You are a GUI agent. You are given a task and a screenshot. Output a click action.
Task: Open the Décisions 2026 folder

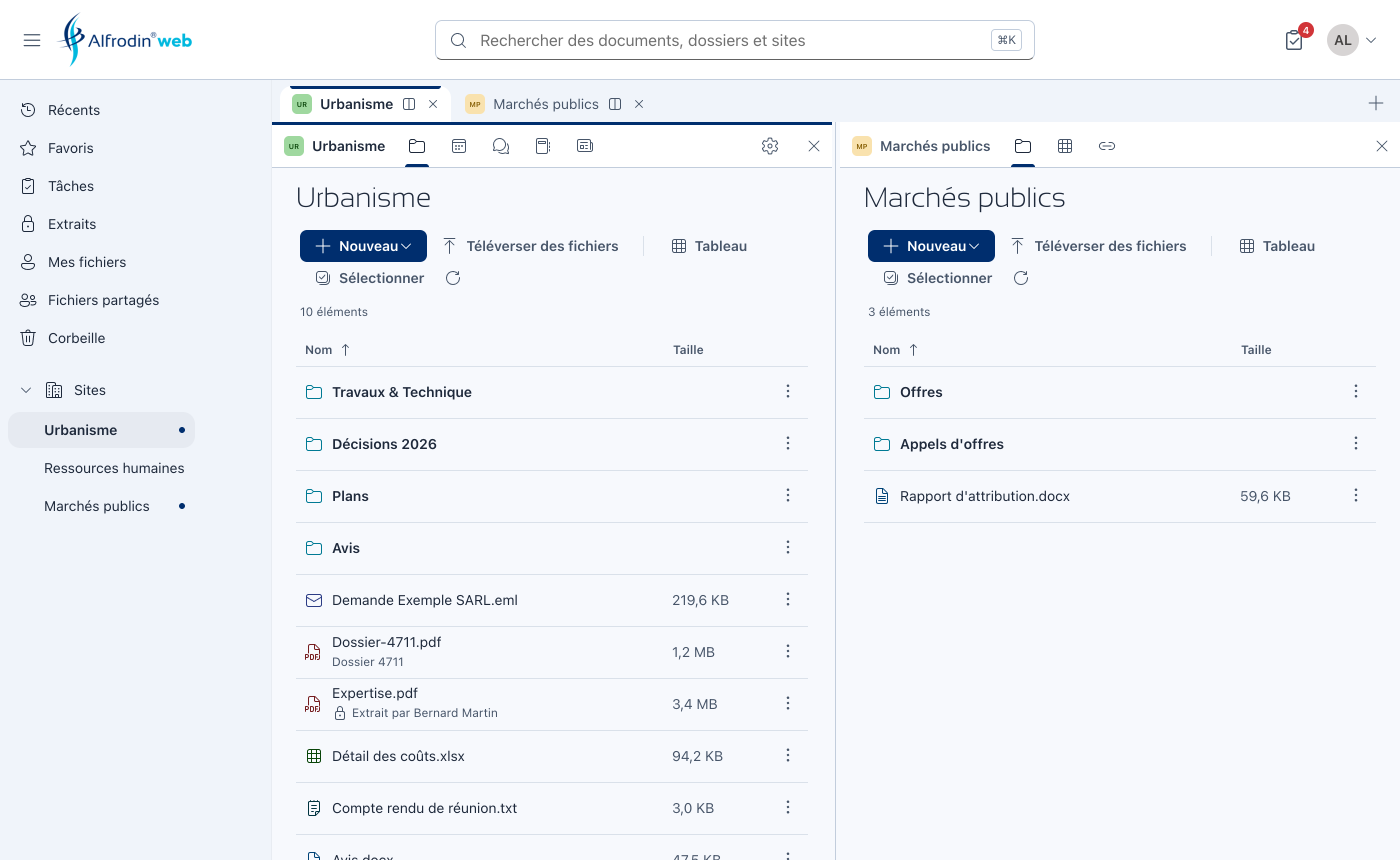pos(384,444)
